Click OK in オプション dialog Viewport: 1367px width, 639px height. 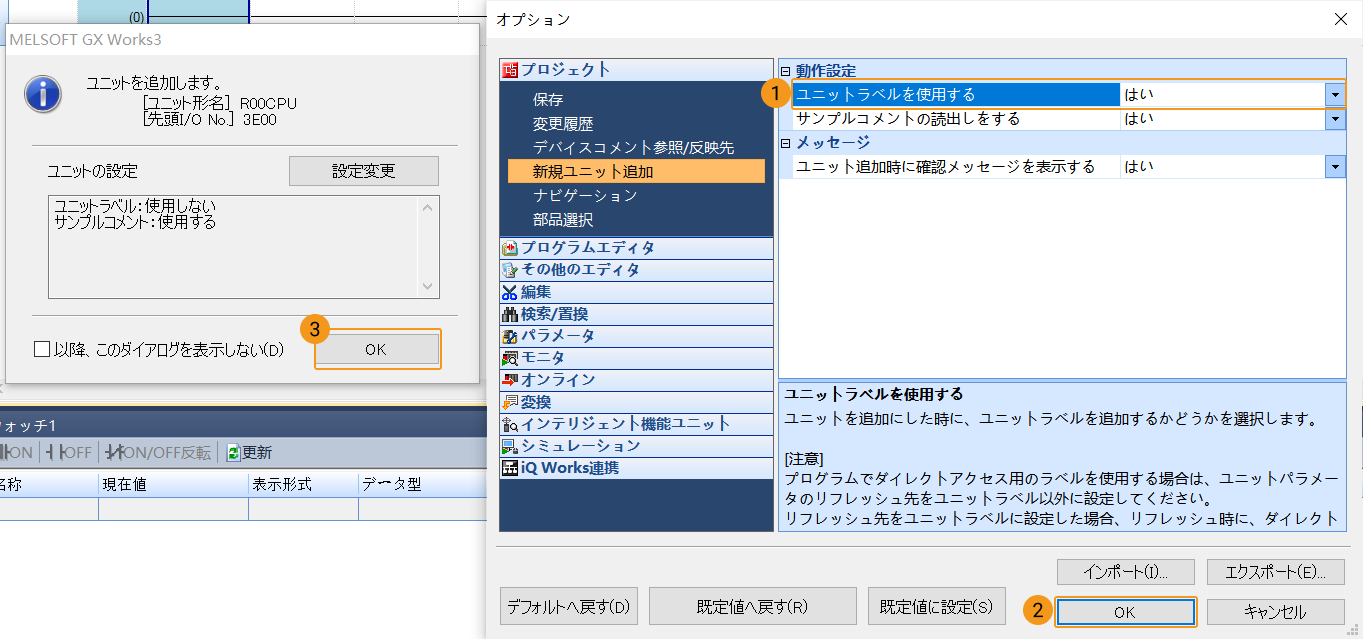[x=1125, y=612]
